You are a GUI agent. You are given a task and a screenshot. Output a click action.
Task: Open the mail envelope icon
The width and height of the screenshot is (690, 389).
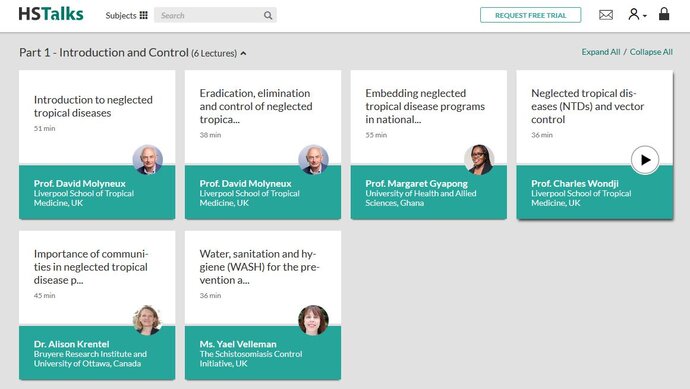point(606,15)
